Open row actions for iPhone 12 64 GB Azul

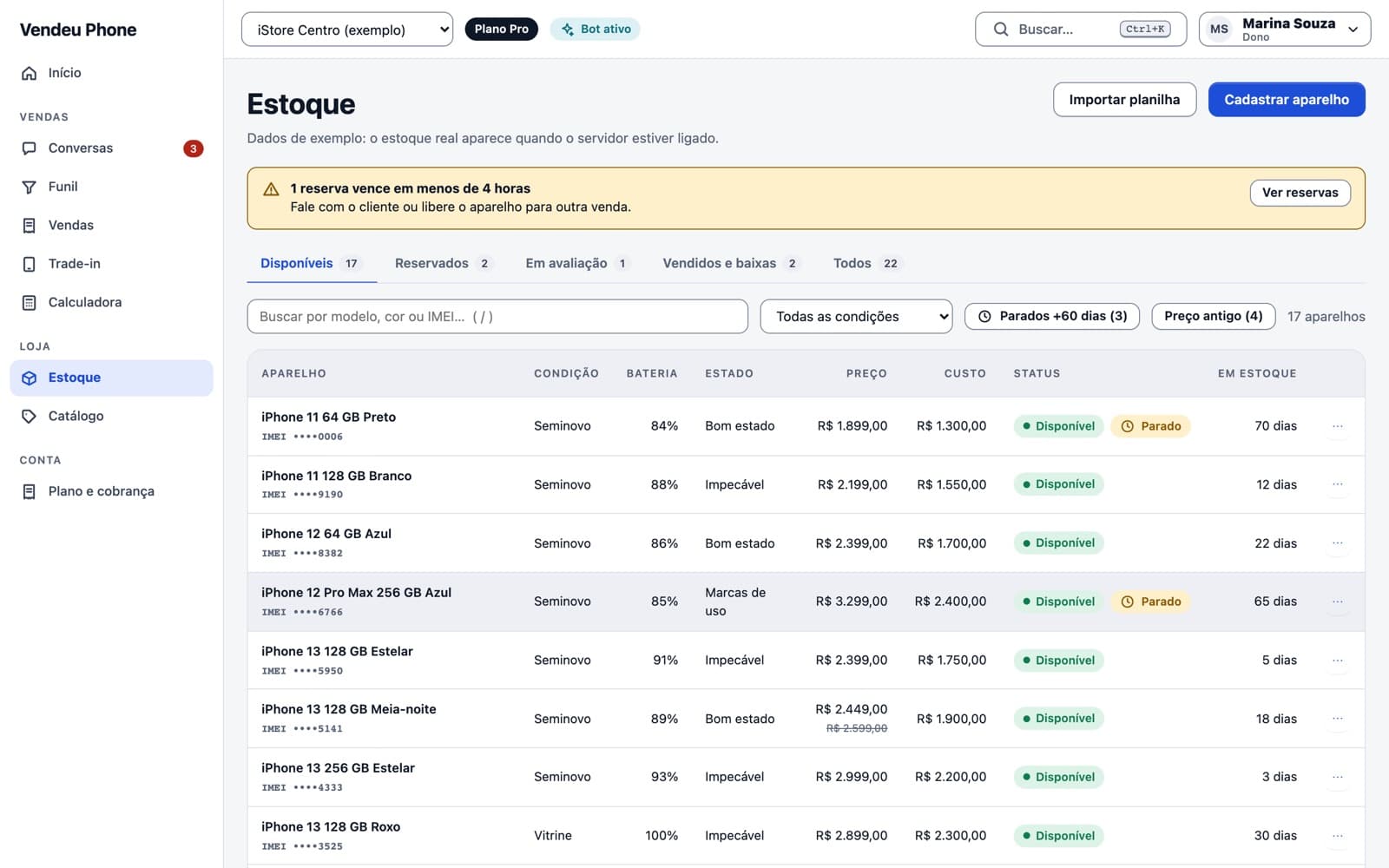[x=1338, y=543]
